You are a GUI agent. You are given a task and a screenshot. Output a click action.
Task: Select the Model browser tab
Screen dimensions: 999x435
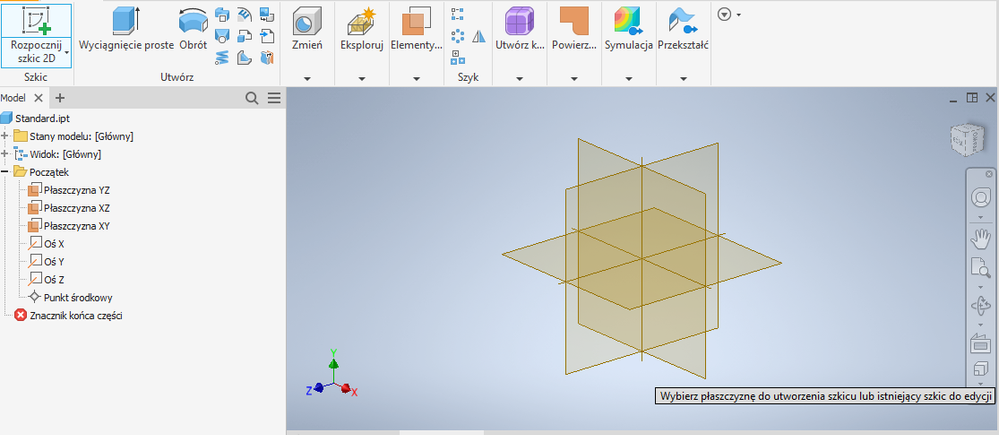13,97
